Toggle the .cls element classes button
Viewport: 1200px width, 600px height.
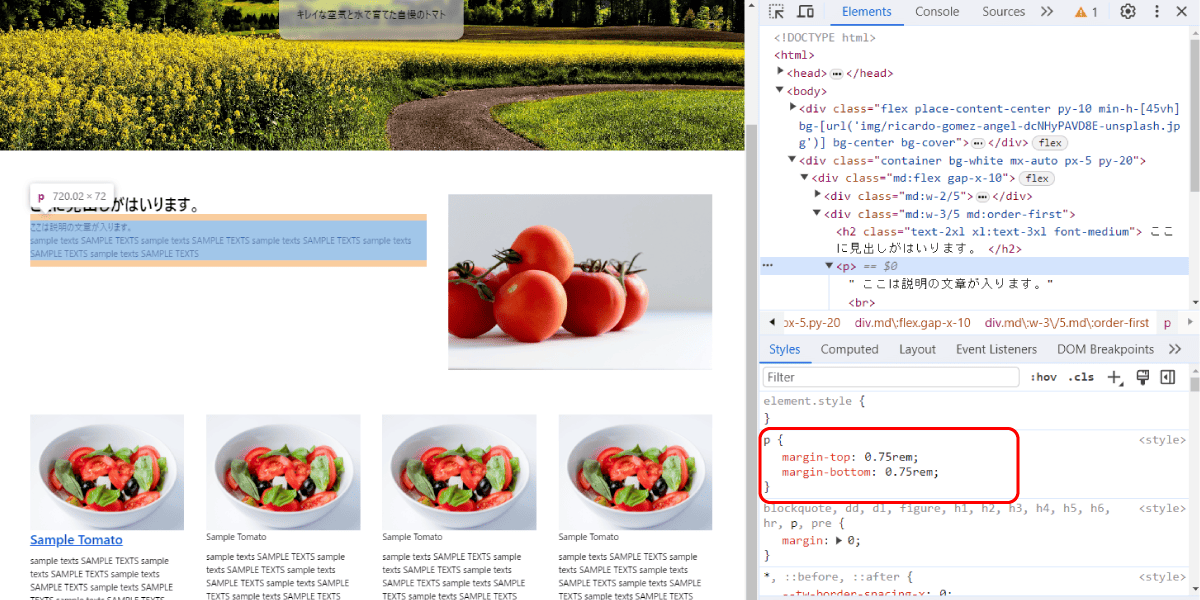pos(1081,377)
